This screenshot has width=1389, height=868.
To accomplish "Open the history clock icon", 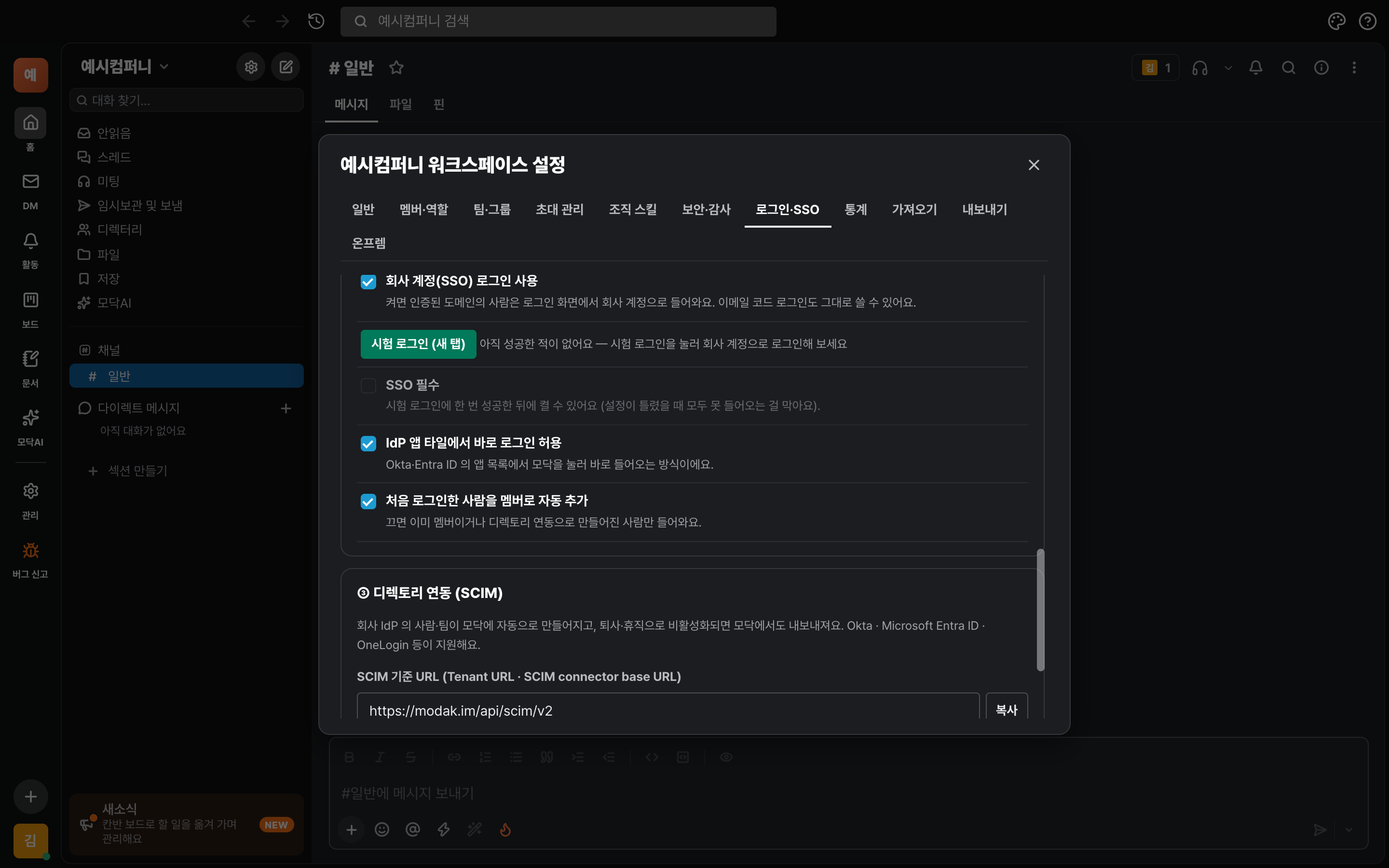I will pos(316,21).
